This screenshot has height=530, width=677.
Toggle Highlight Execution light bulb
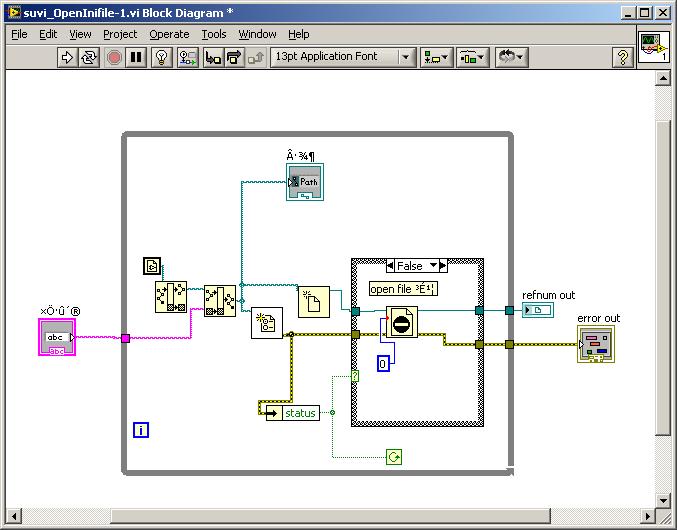point(162,57)
